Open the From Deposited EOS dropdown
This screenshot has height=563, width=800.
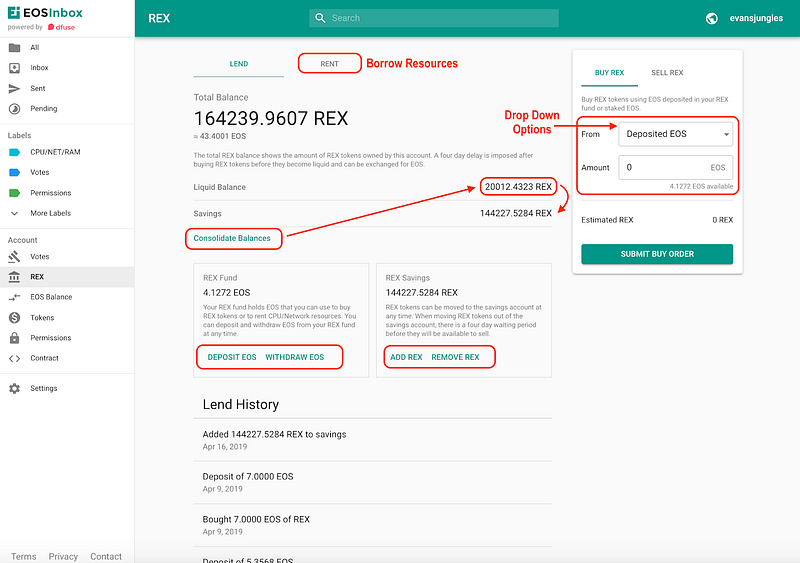(x=676, y=134)
